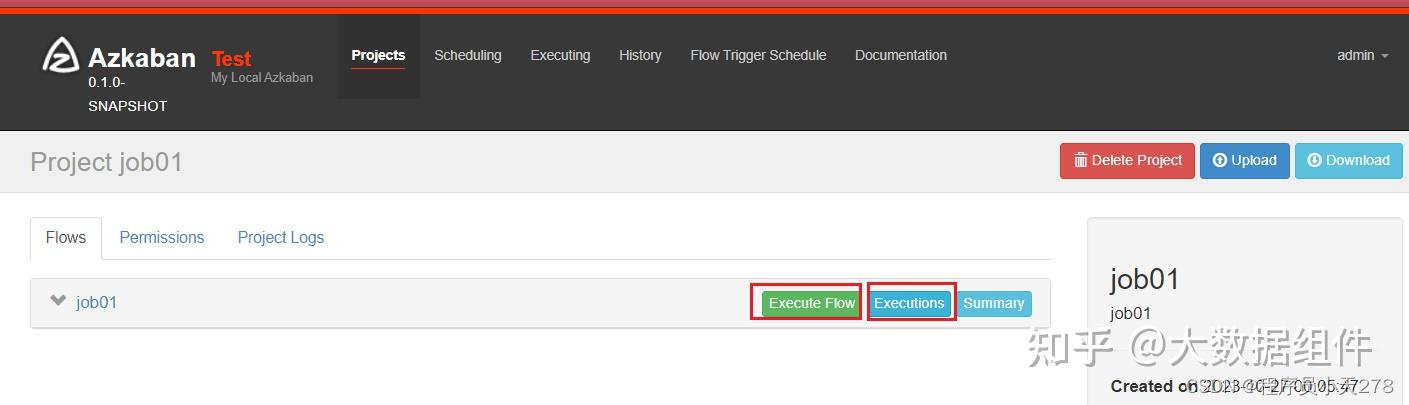Open Flow Trigger Schedule
This screenshot has height=405, width=1409.
pyautogui.click(x=758, y=56)
